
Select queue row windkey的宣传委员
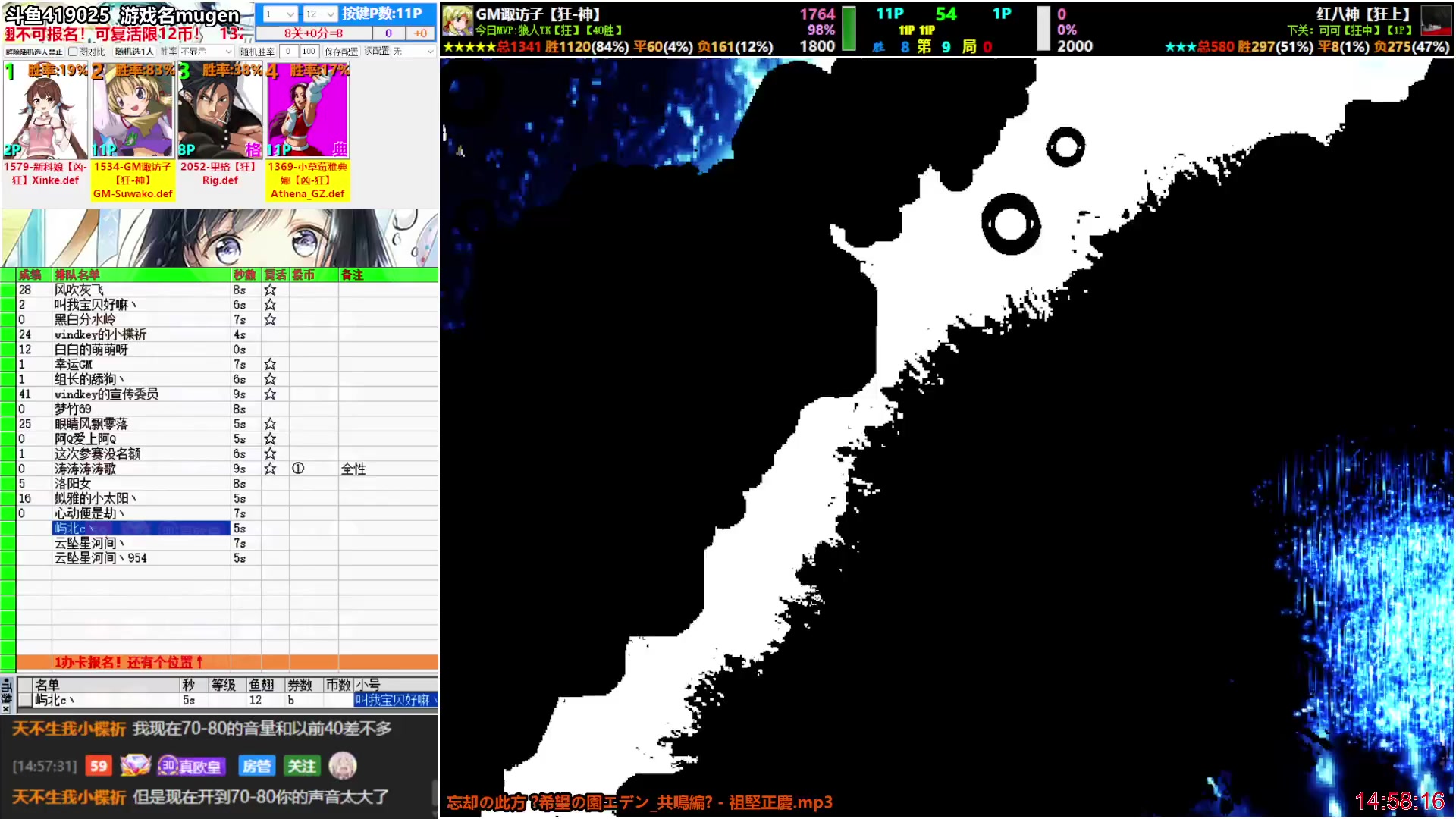pyautogui.click(x=141, y=394)
